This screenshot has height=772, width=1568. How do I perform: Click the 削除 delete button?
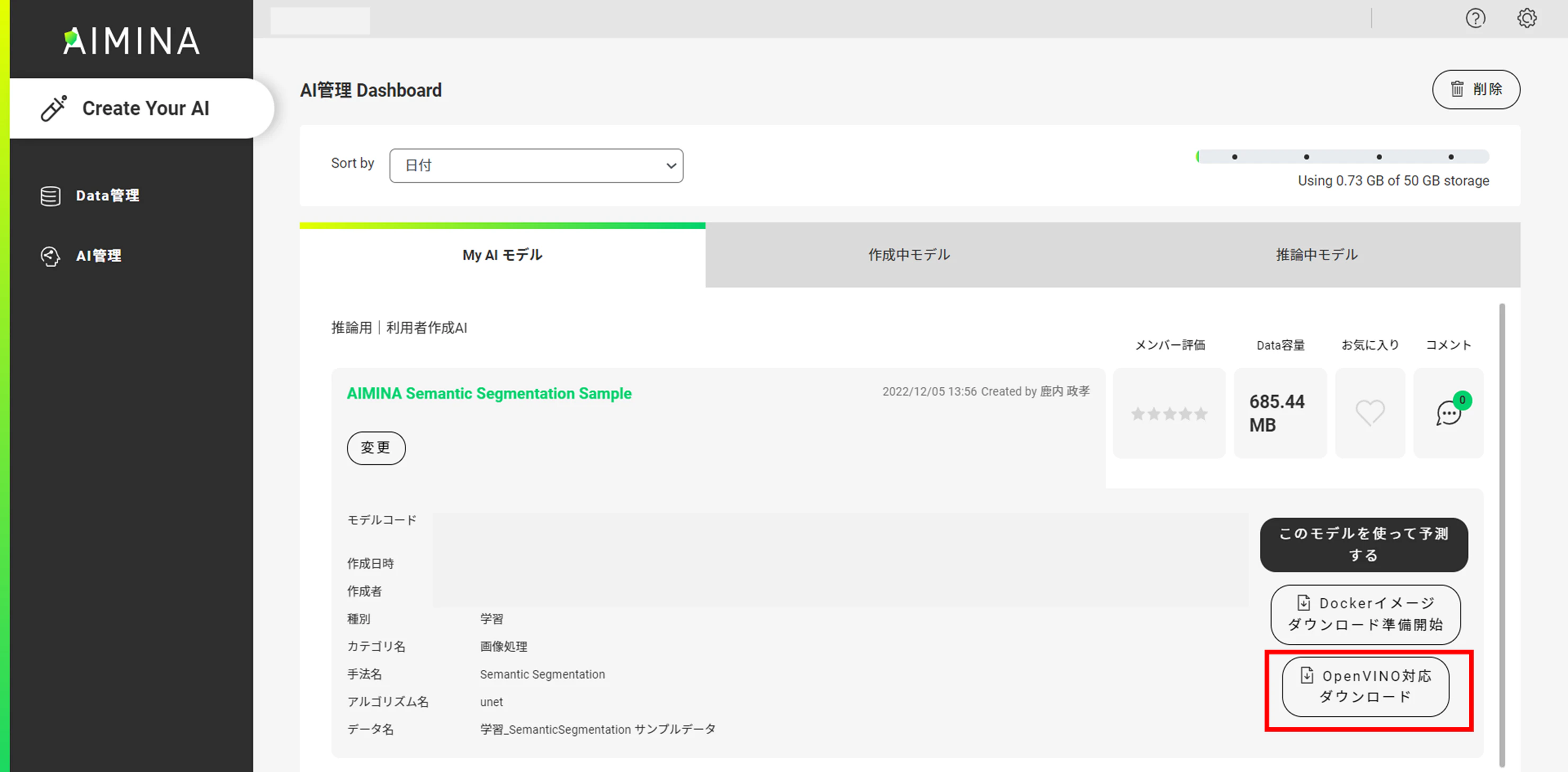click(1475, 90)
